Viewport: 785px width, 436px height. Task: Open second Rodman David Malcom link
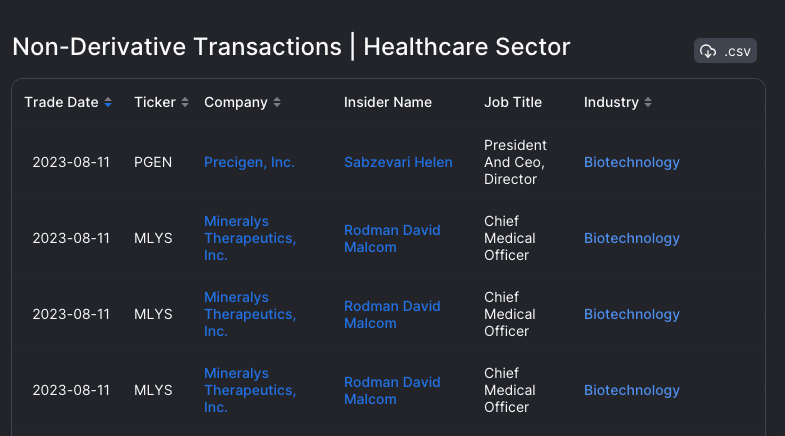tap(392, 315)
